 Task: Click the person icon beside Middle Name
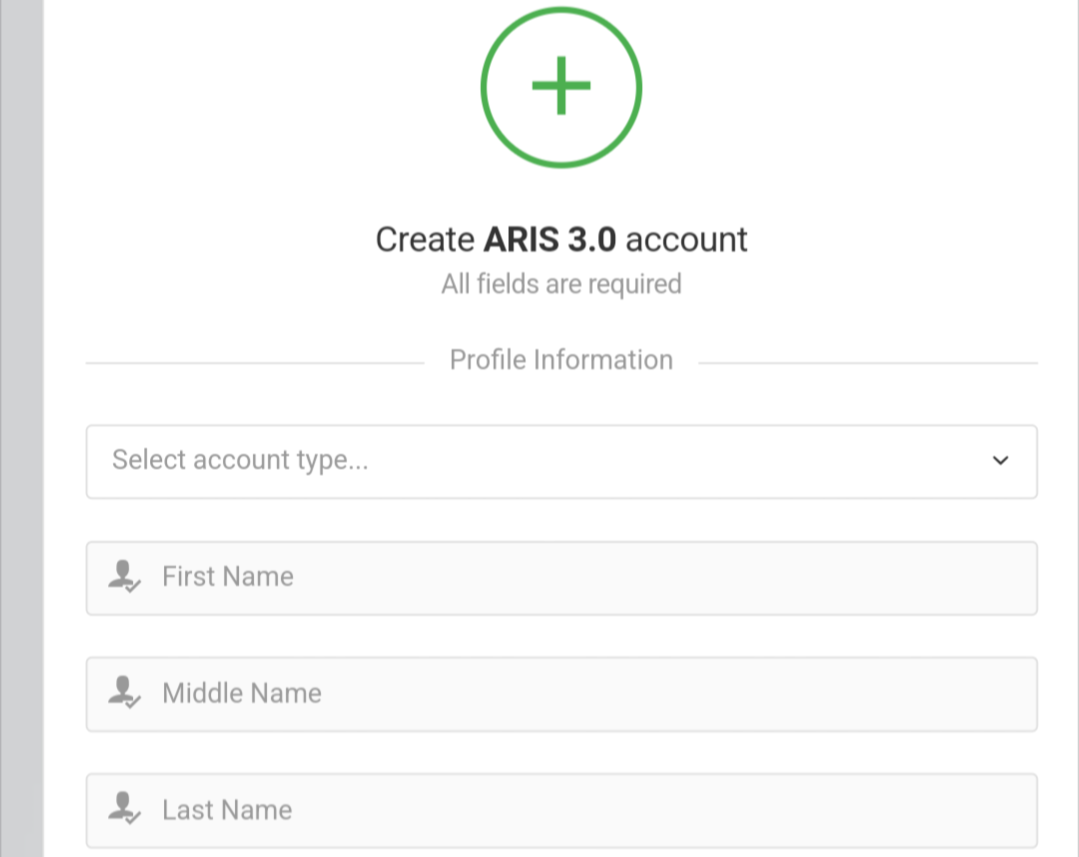coord(125,692)
